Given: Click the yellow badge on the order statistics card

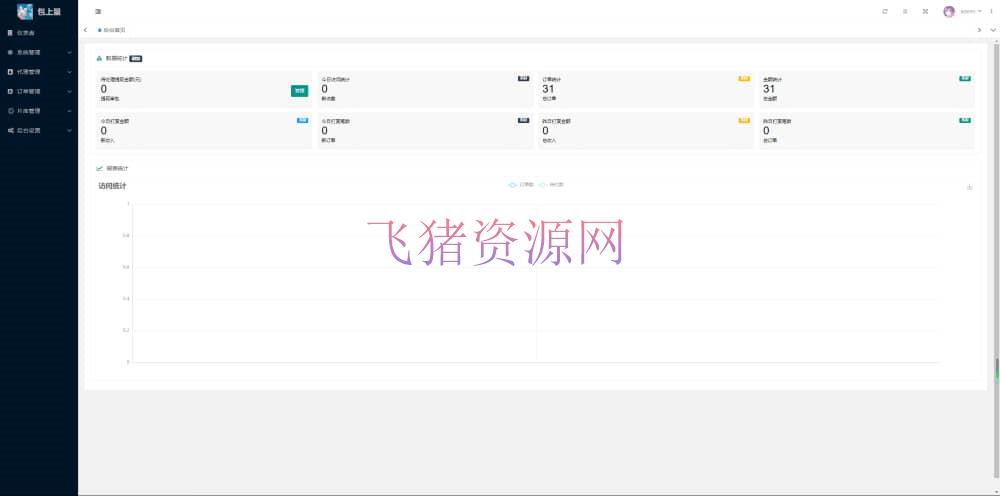Looking at the screenshot, I should [x=744, y=78].
